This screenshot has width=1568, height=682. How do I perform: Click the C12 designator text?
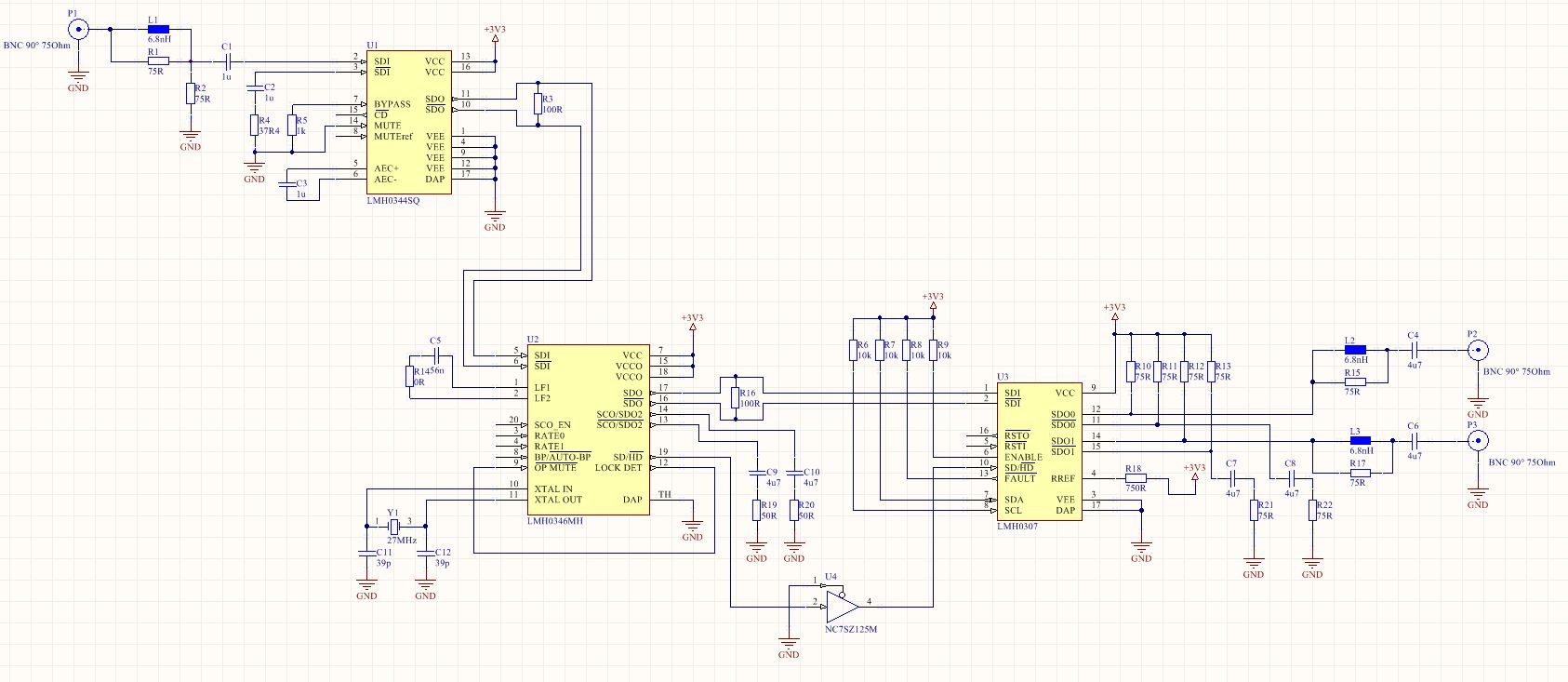click(x=443, y=553)
